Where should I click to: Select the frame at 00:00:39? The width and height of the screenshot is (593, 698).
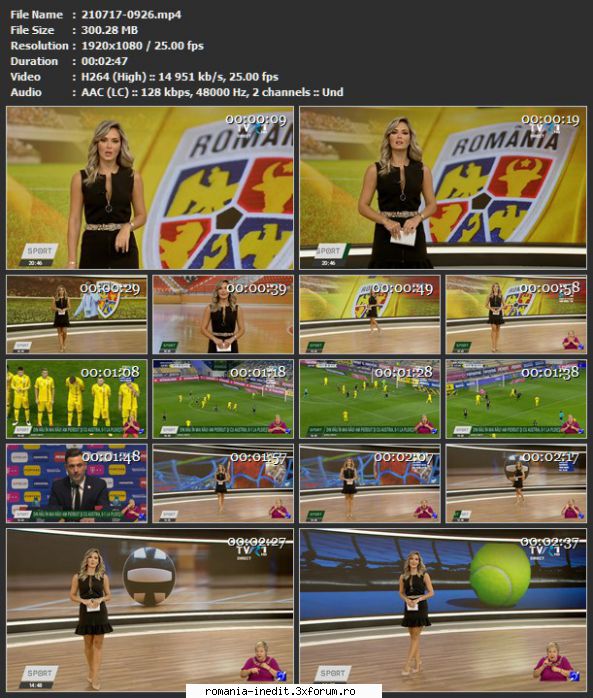[223, 314]
